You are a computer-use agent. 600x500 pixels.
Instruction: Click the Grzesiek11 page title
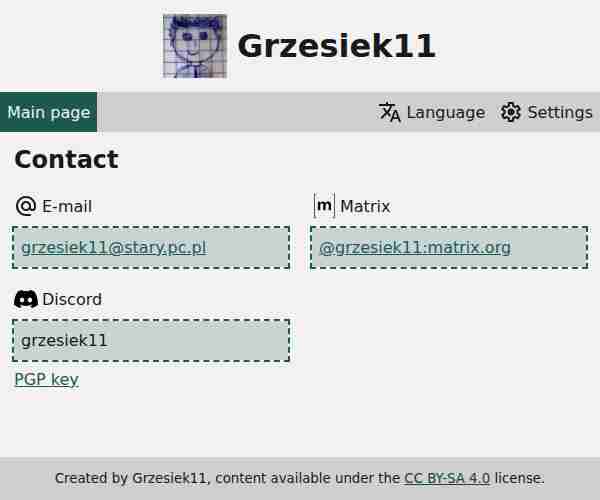click(x=336, y=46)
